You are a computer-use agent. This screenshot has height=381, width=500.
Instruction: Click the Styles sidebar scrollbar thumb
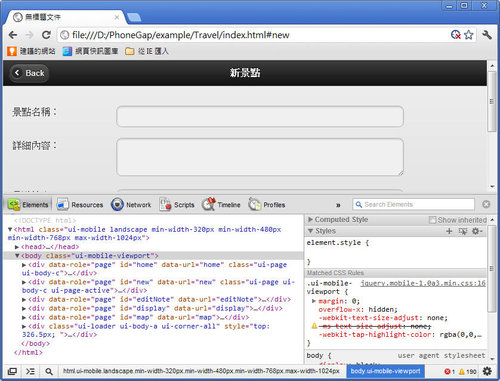491,269
